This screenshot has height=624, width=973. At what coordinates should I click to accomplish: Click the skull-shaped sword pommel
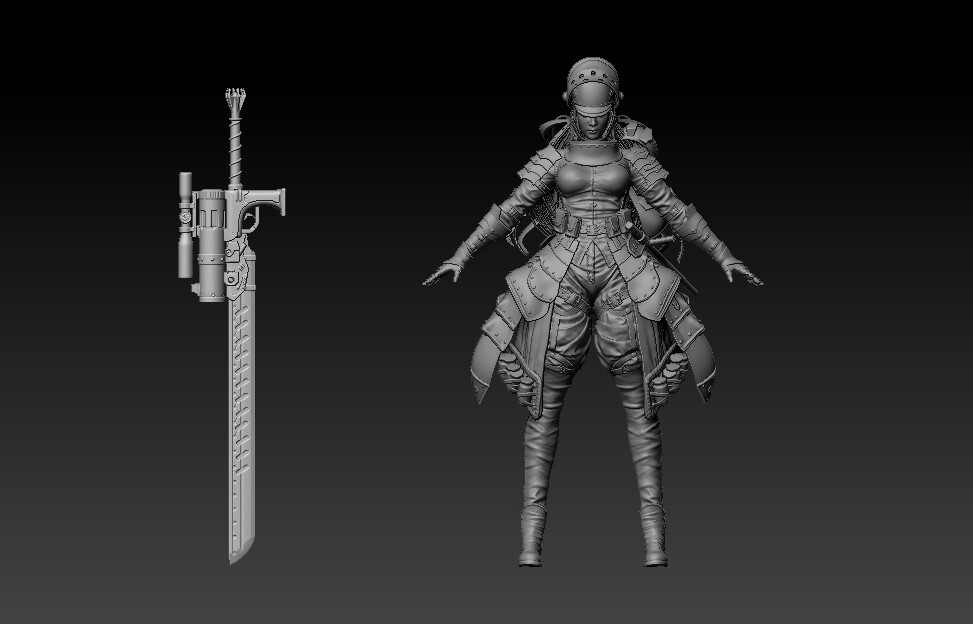click(237, 95)
